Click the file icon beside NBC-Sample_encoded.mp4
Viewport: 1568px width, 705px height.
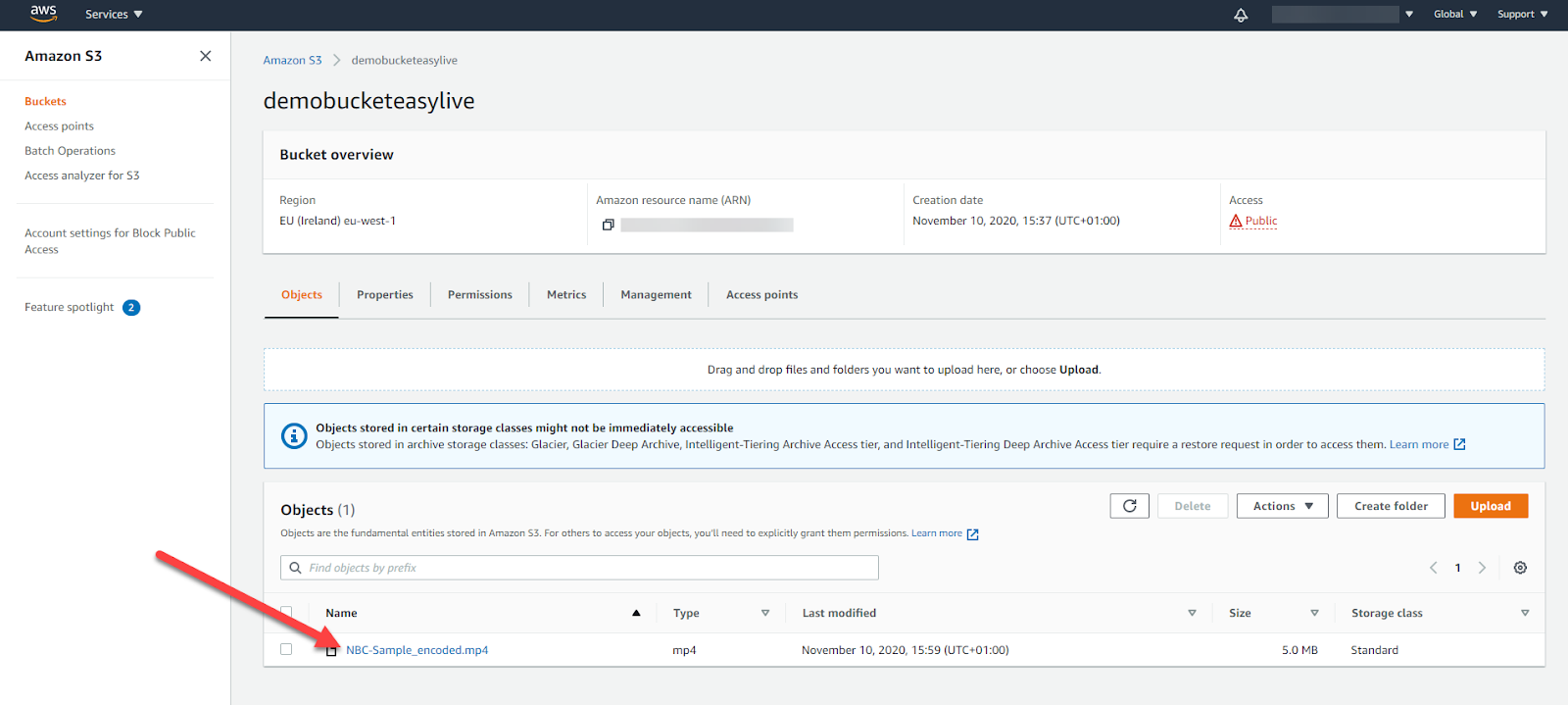[x=331, y=650]
